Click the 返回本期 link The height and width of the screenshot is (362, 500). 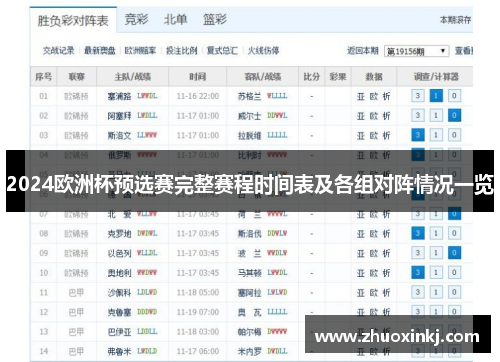(x=363, y=51)
